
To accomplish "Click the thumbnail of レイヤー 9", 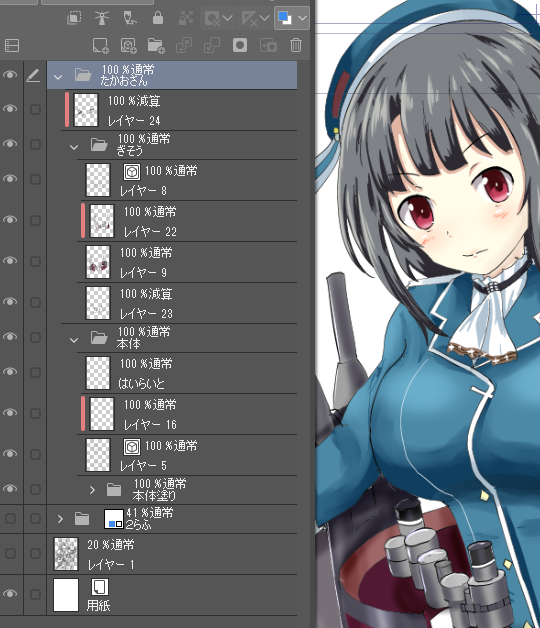I will [98, 262].
